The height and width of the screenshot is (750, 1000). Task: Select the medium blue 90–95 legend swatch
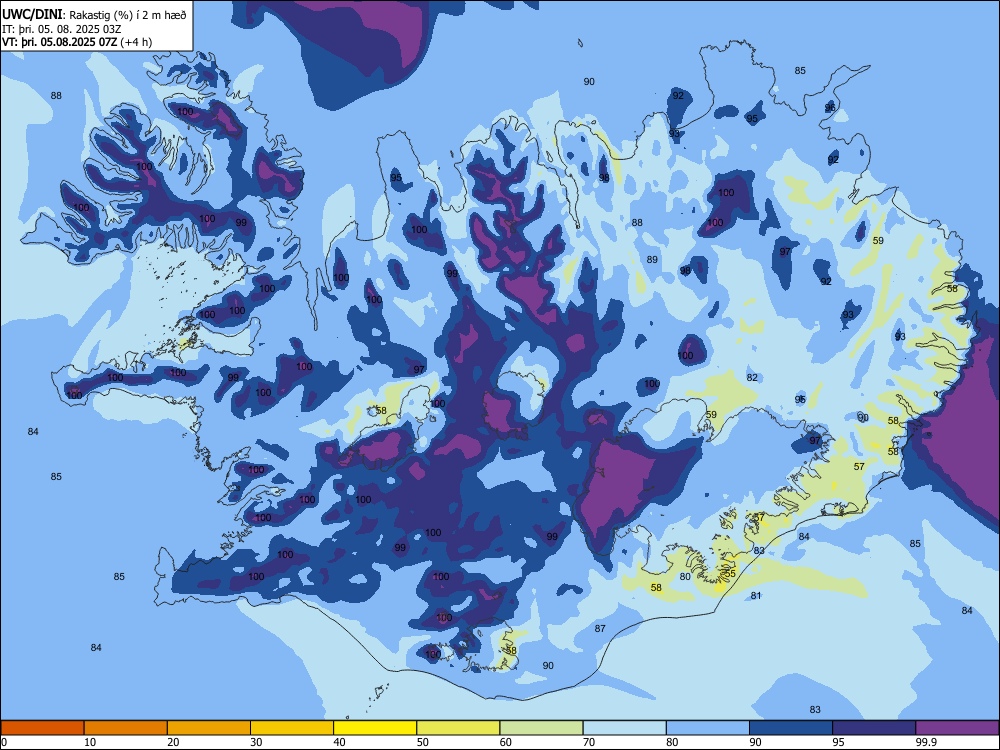click(x=791, y=728)
